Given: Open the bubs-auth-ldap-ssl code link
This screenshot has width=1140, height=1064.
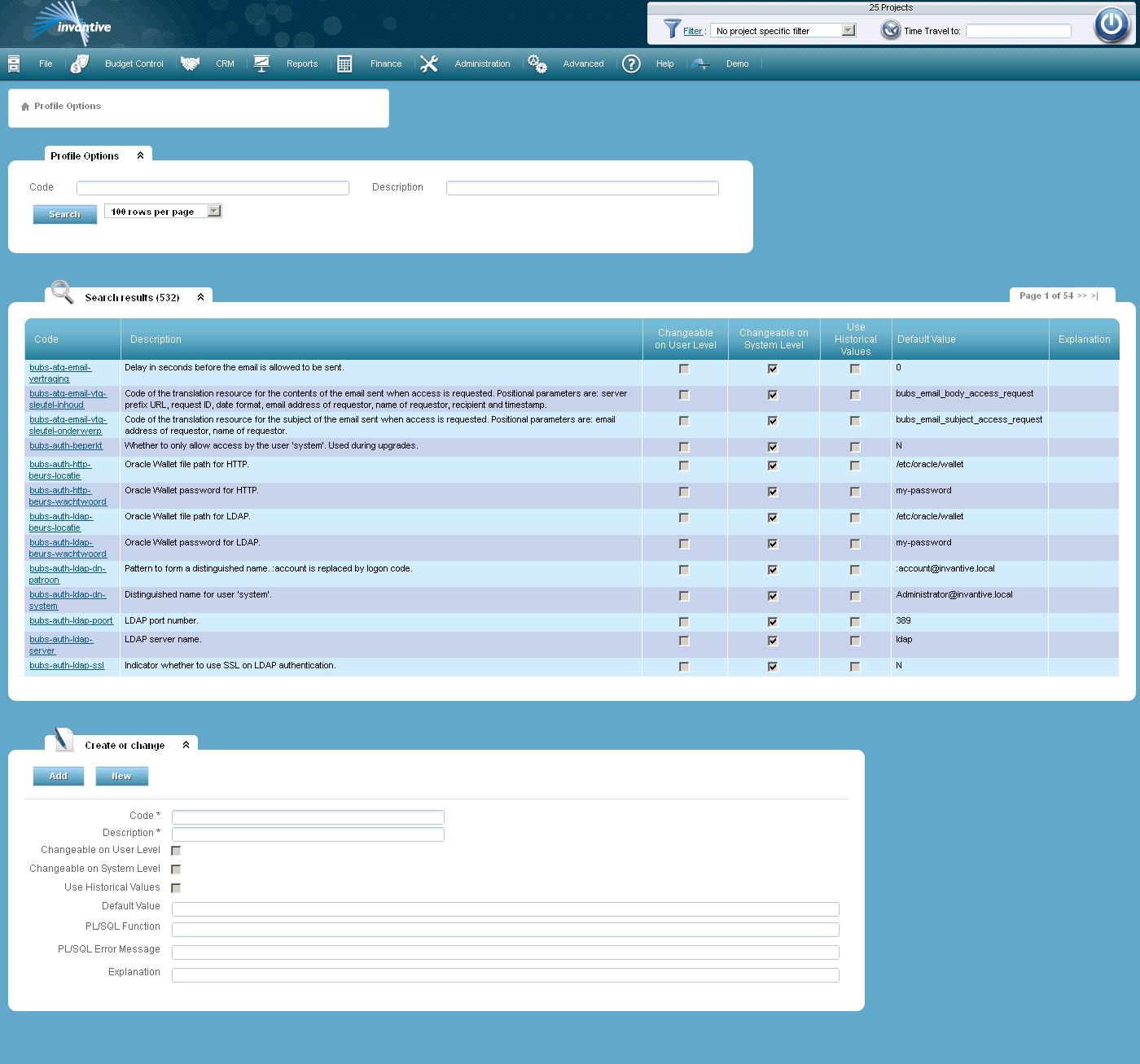Looking at the screenshot, I should tap(67, 666).
